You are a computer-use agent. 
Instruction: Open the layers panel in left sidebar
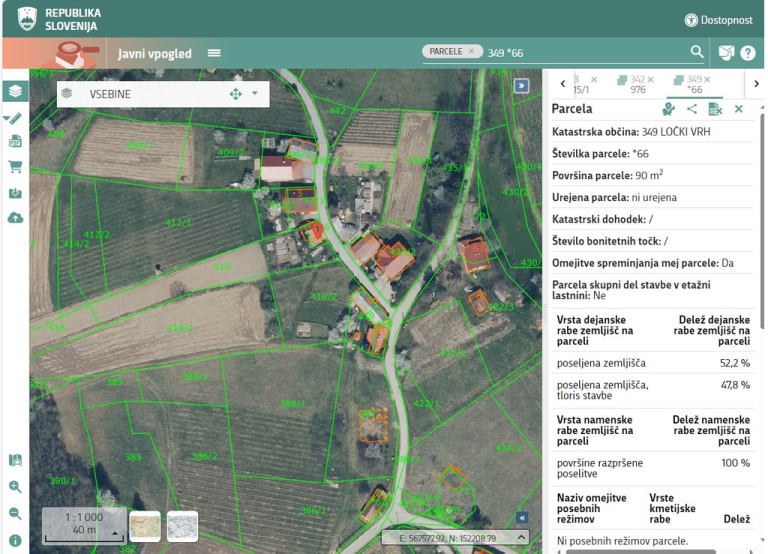[15, 91]
